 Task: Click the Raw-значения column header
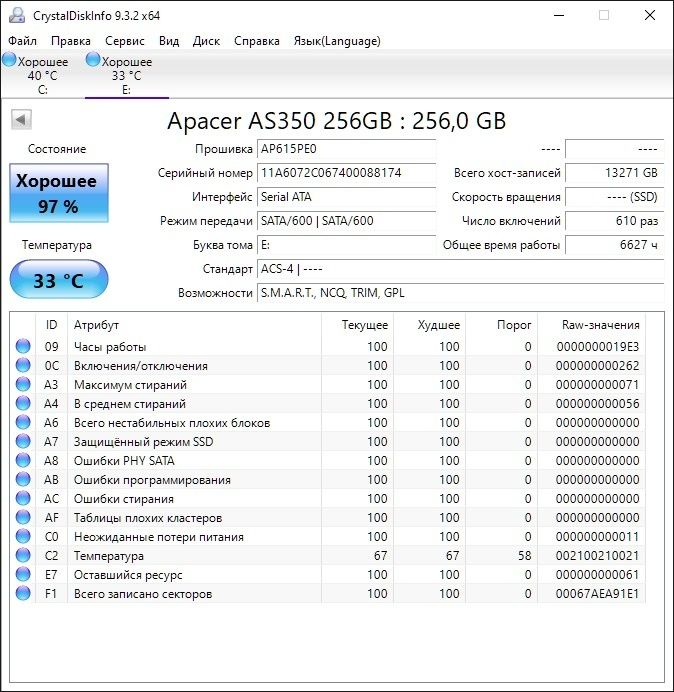click(591, 325)
